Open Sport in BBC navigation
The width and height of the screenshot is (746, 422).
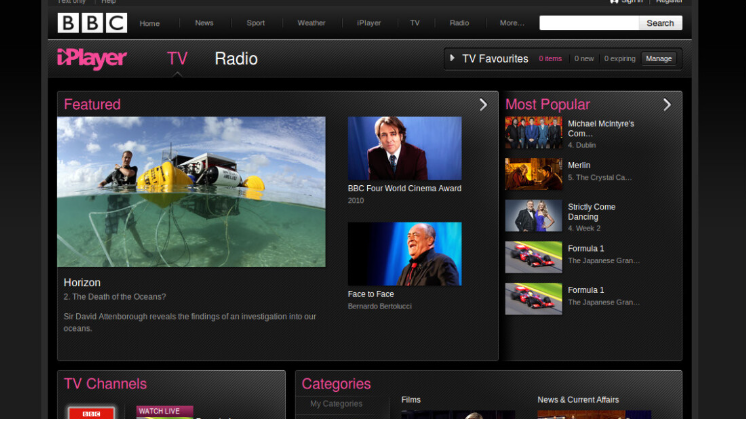(255, 23)
